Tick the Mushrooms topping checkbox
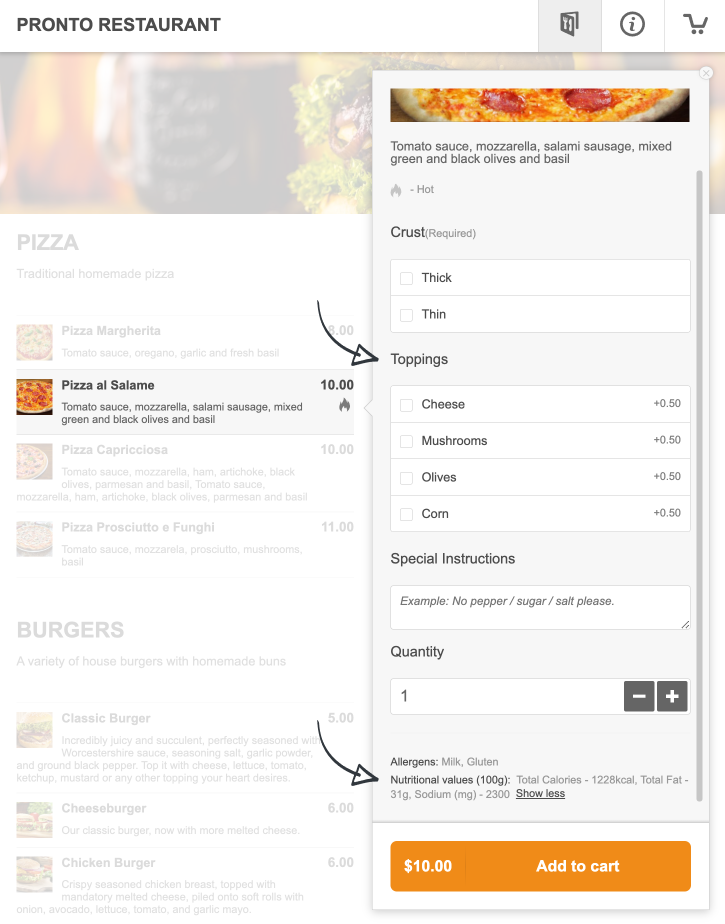The image size is (725, 924). [406, 441]
